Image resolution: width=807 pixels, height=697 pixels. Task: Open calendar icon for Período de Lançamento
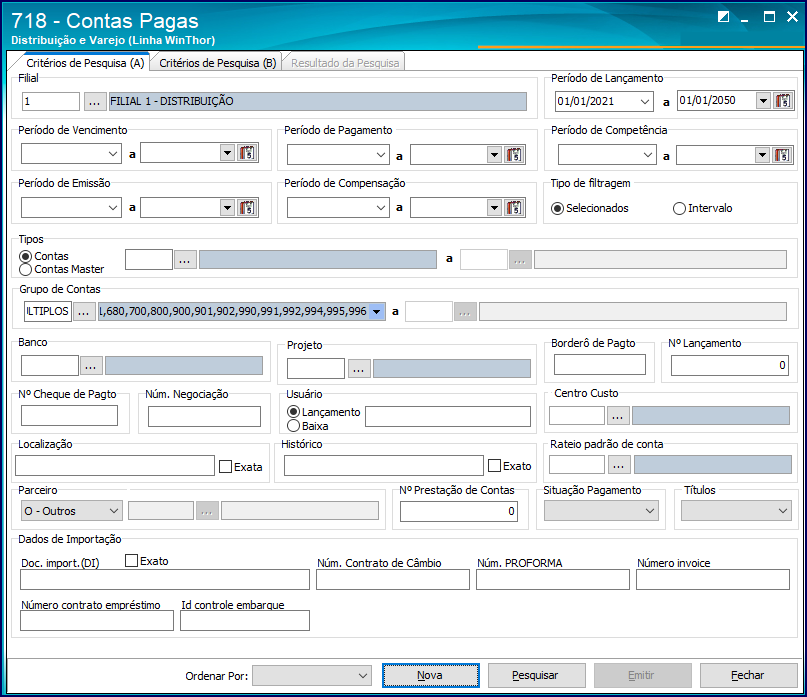[783, 101]
